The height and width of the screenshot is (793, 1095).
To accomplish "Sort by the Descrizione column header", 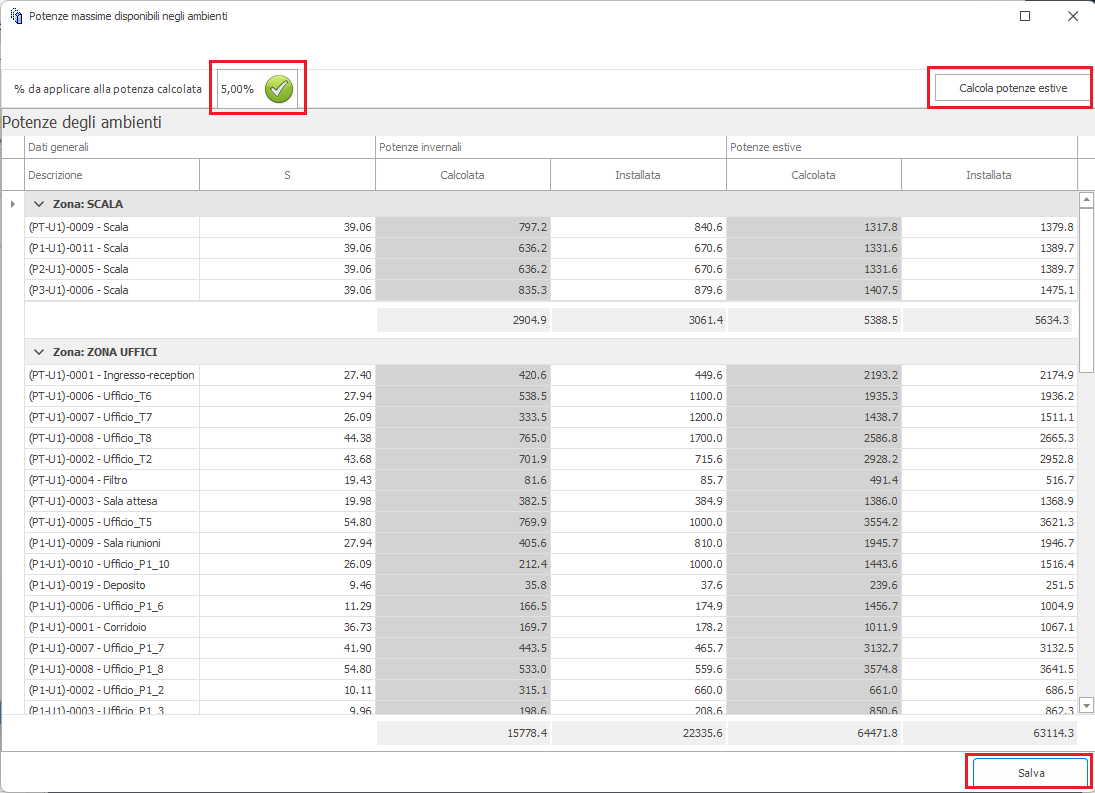I will (x=112, y=175).
